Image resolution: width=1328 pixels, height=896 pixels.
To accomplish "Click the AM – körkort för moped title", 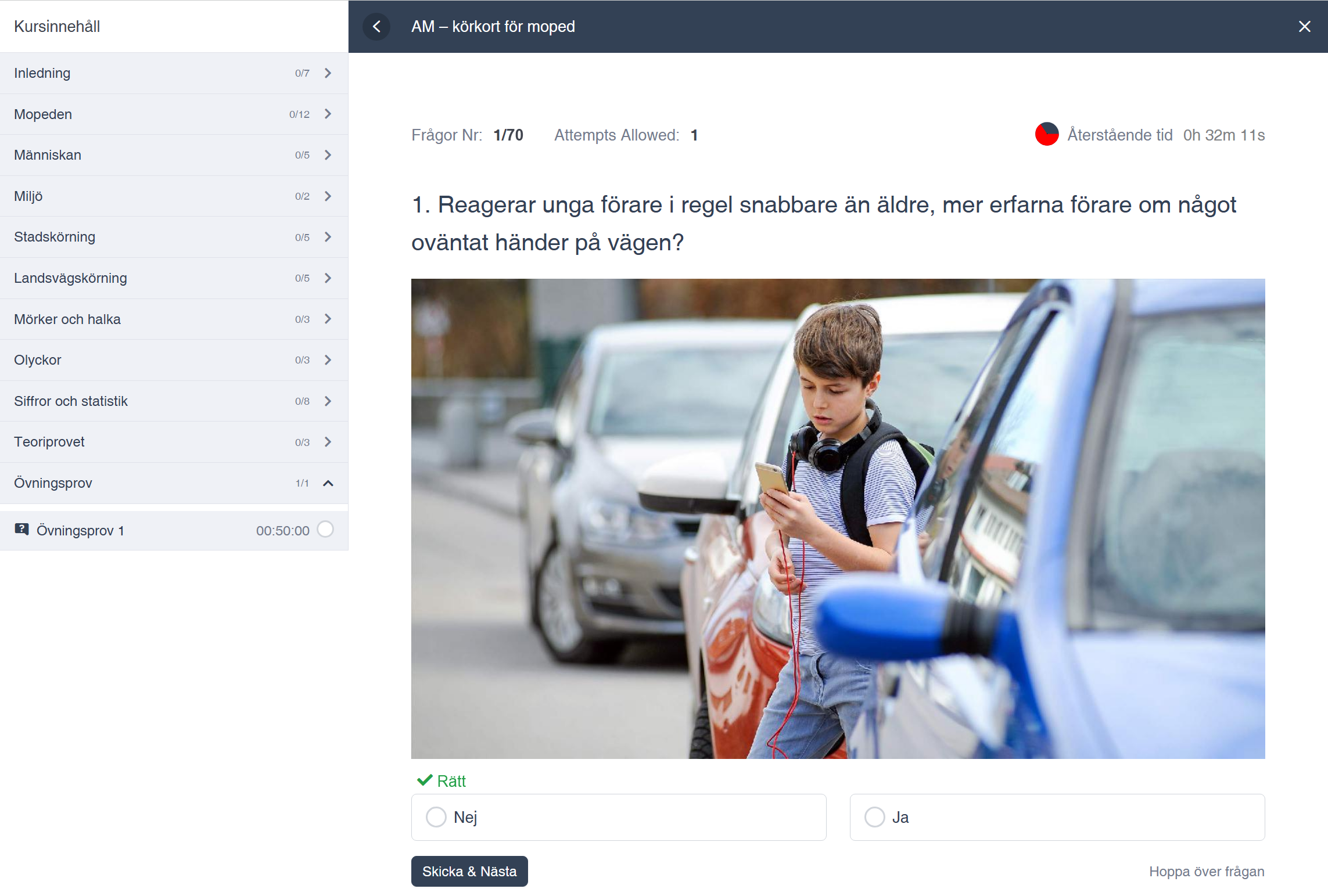I will (493, 27).
